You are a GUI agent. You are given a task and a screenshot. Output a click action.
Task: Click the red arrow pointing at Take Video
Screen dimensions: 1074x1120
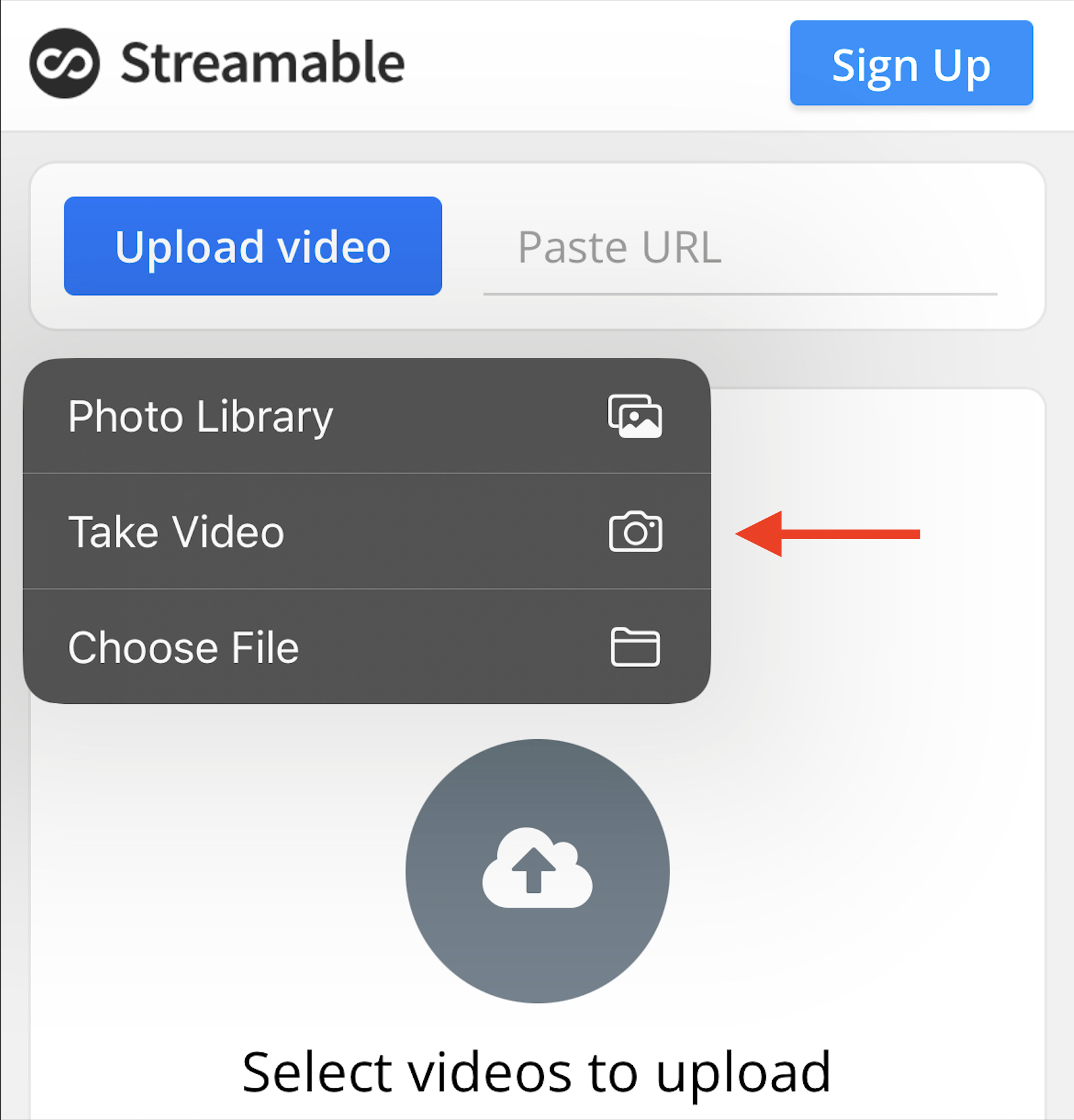828,534
